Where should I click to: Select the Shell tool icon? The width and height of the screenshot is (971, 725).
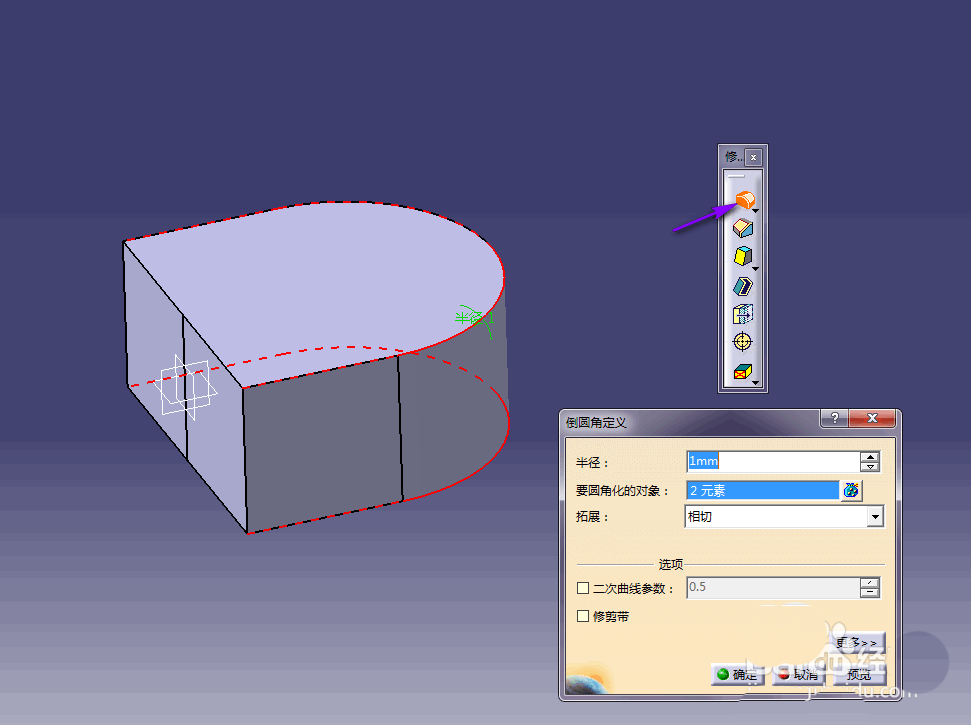[x=742, y=285]
